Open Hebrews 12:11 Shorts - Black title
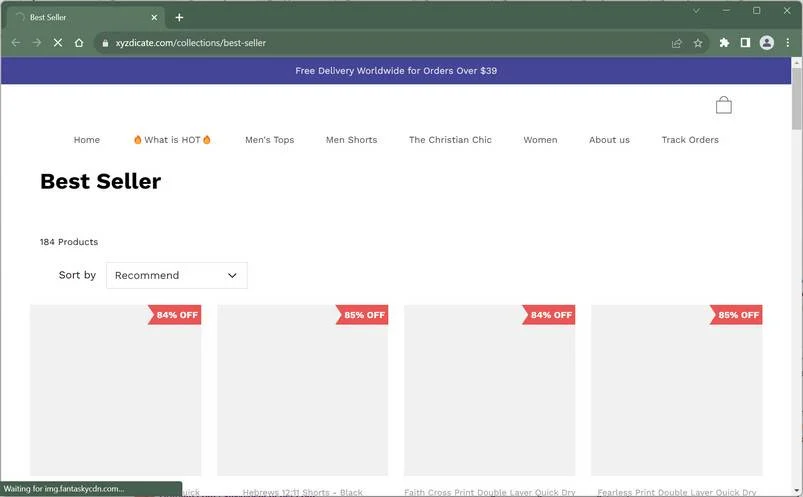Image resolution: width=803 pixels, height=497 pixels. pos(303,492)
